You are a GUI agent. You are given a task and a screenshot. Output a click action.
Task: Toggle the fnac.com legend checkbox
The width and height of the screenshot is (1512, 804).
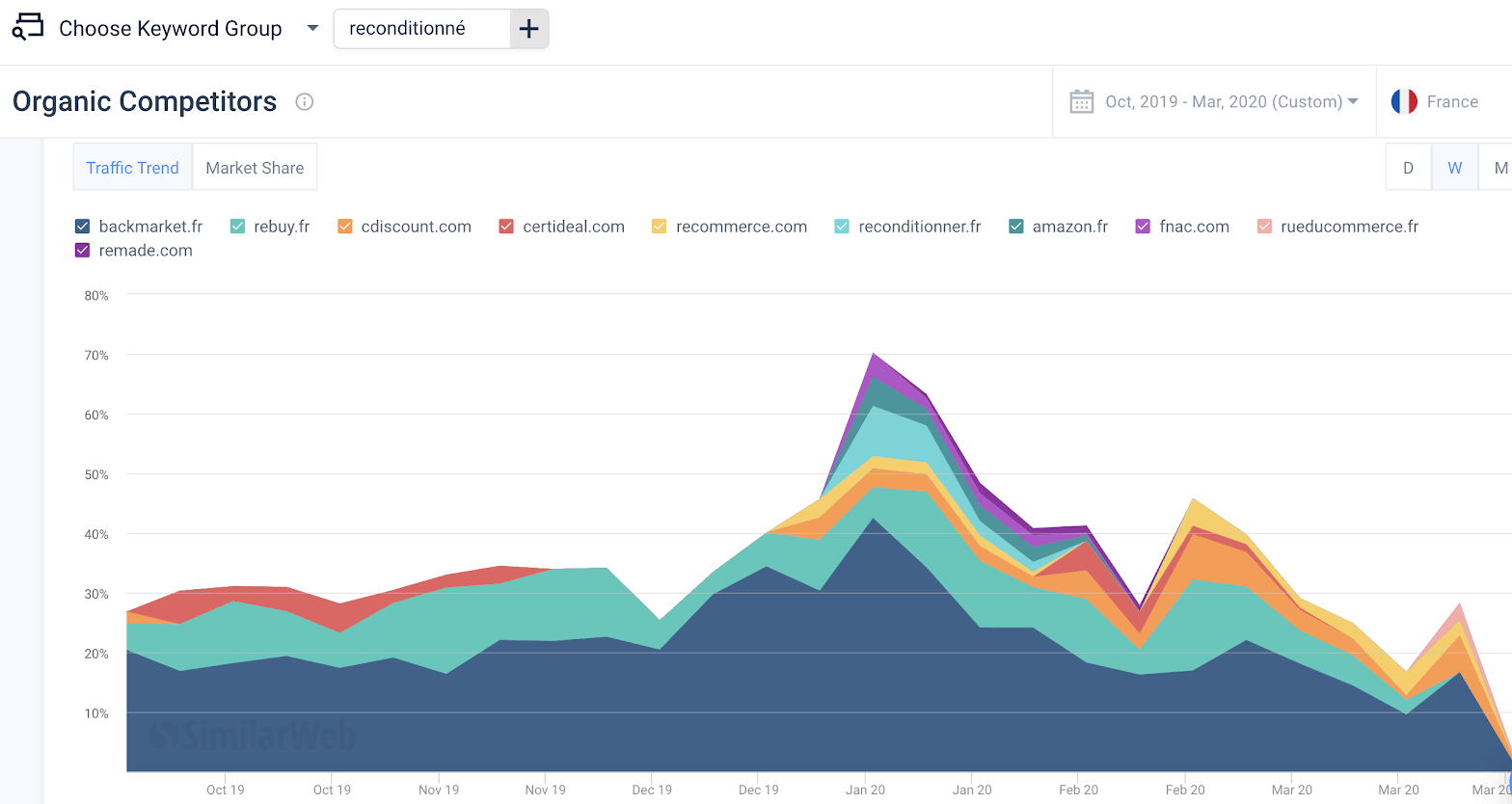[x=1143, y=227]
